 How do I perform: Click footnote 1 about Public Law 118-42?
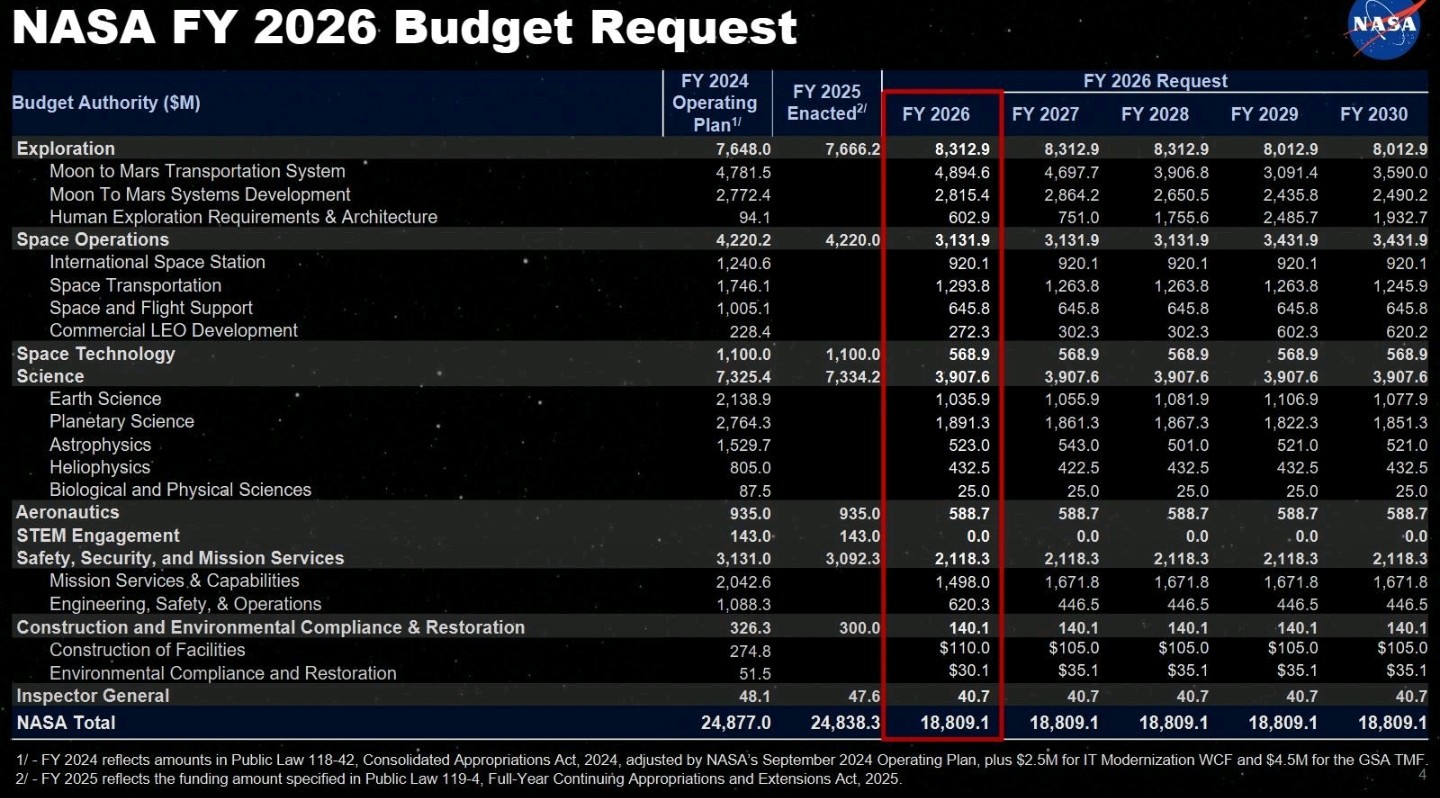(720, 759)
